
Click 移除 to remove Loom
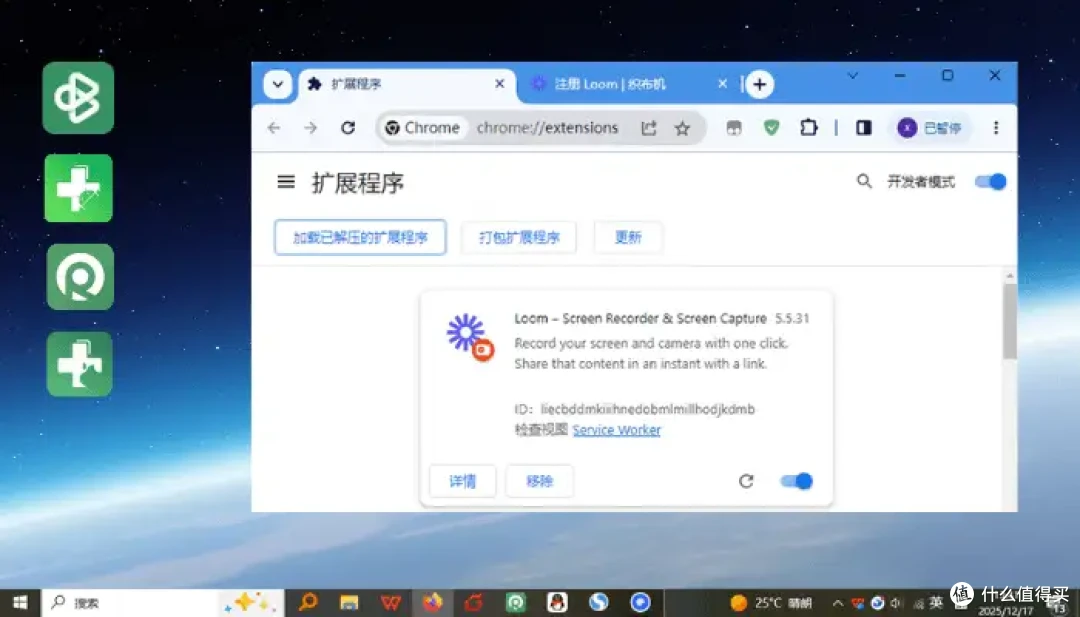(539, 481)
